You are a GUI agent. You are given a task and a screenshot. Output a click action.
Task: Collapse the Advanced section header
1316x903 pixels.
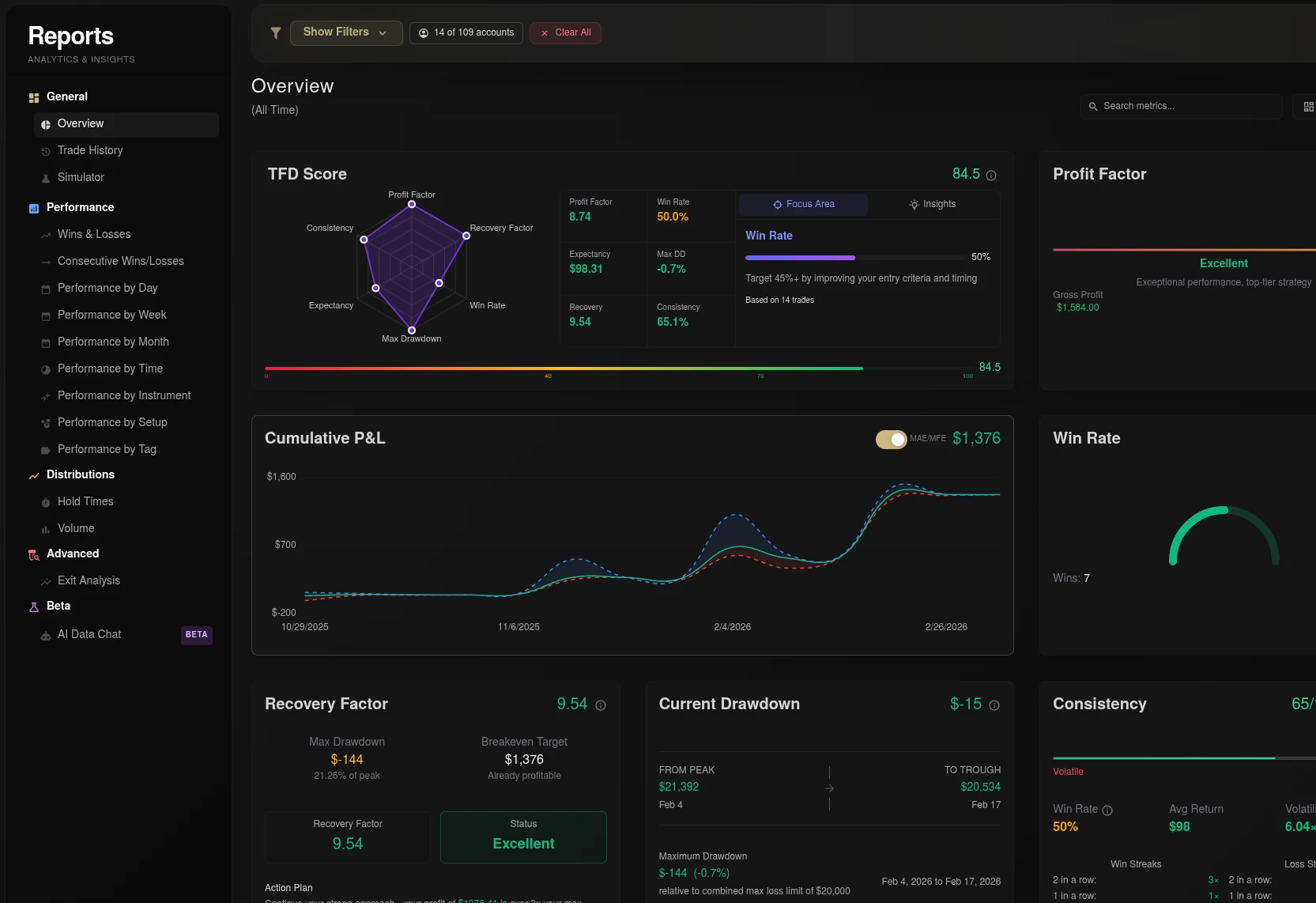pos(72,554)
